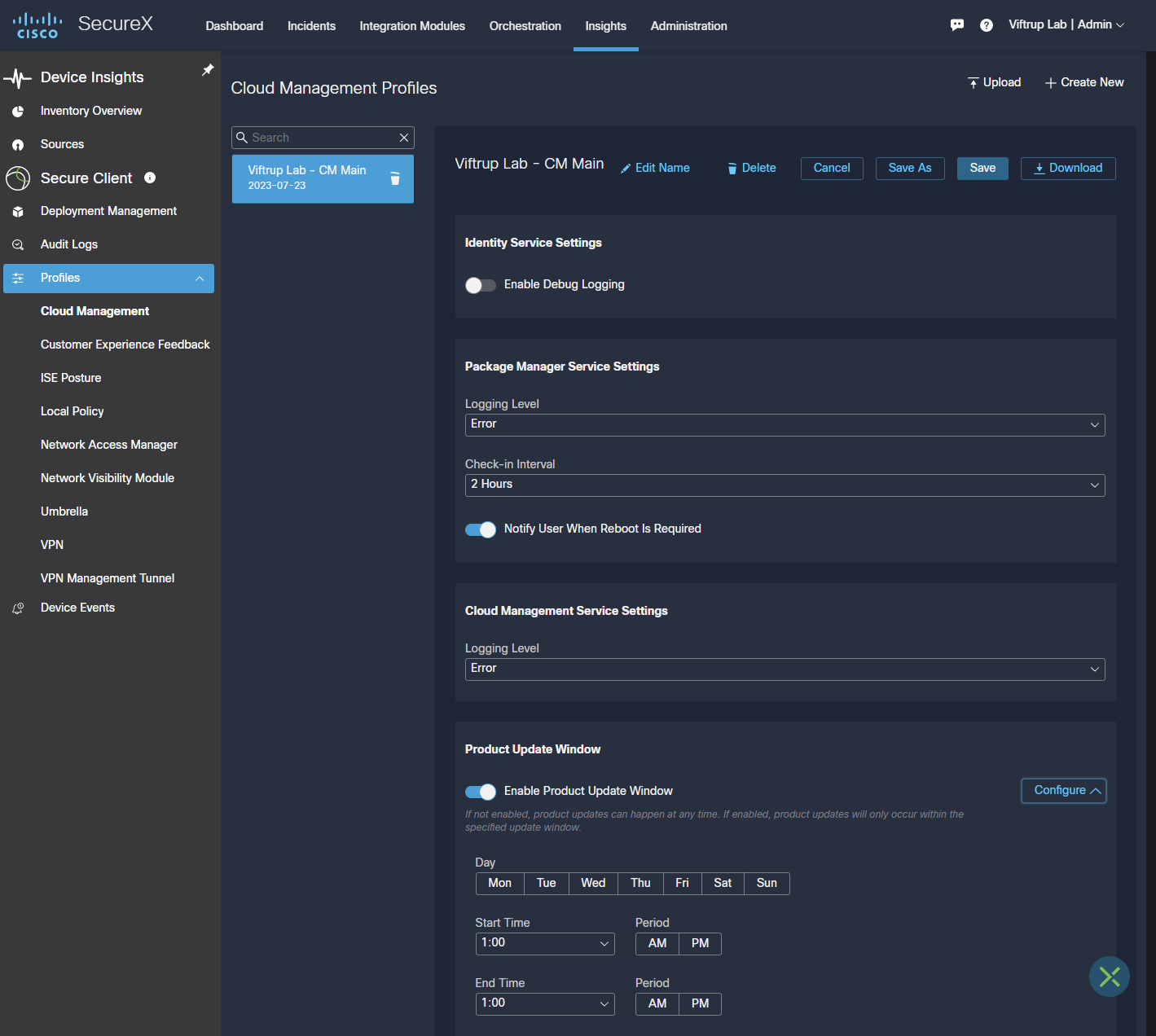
Task: Expand the Start Time dropdown
Action: [544, 943]
